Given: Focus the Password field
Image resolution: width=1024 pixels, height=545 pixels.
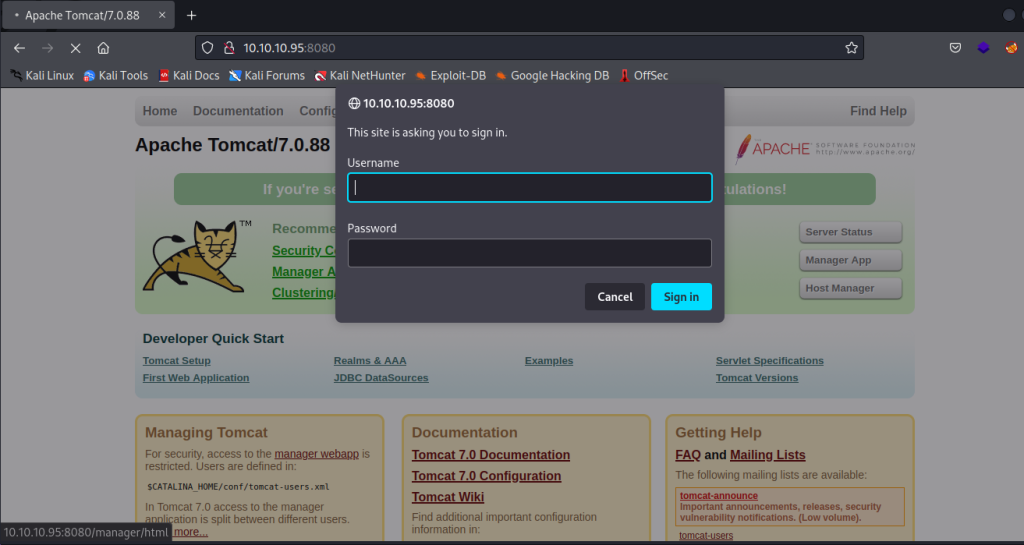Looking at the screenshot, I should coord(529,253).
